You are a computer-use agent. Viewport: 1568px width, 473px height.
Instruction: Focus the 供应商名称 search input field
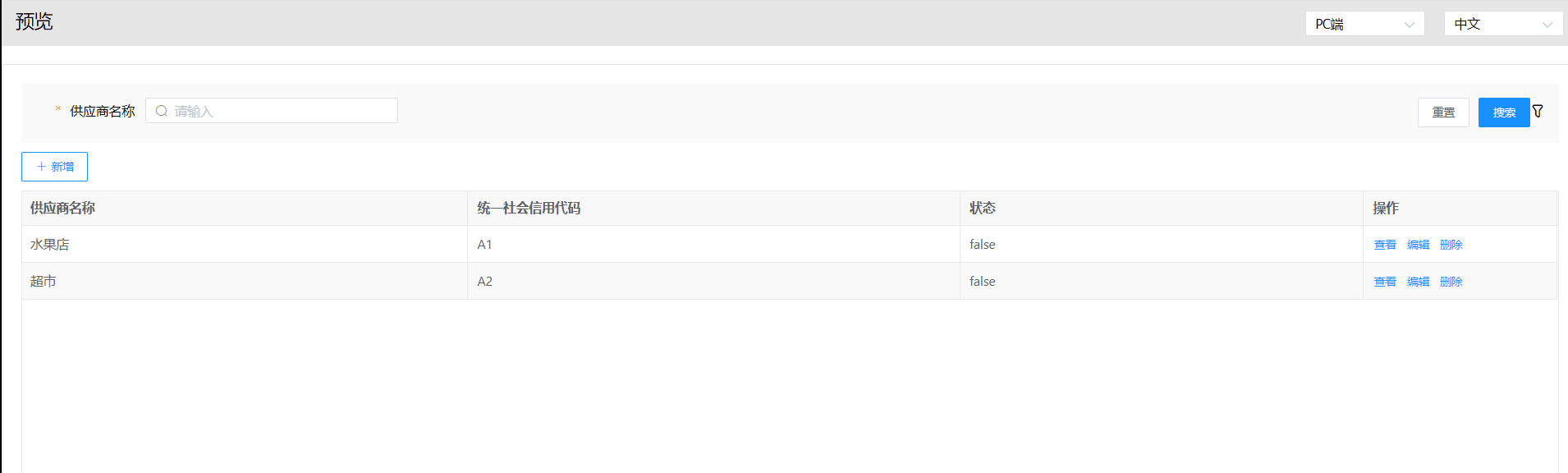279,111
